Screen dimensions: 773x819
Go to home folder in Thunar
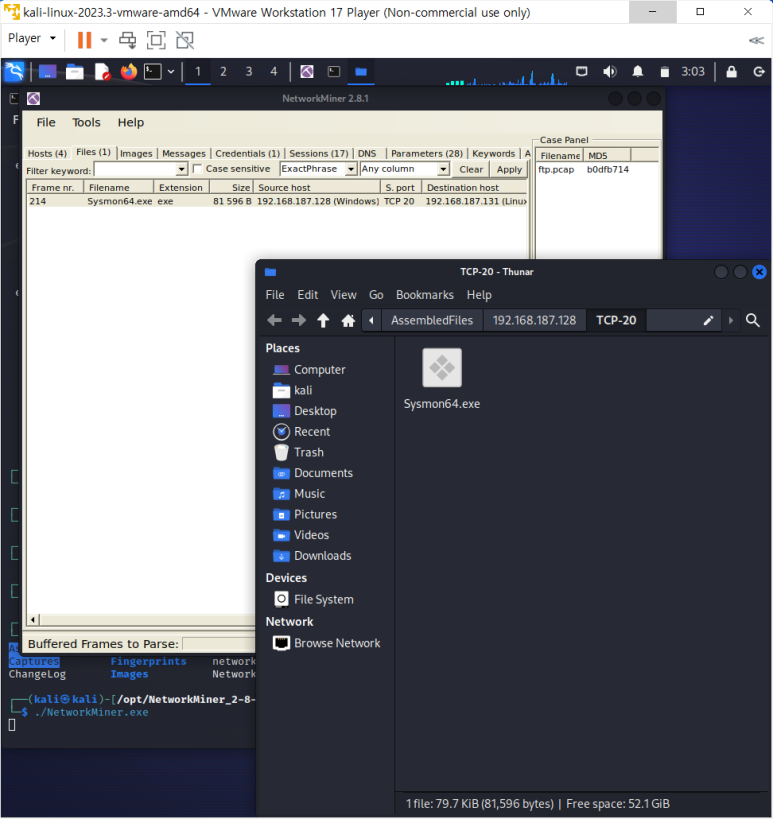click(x=348, y=320)
